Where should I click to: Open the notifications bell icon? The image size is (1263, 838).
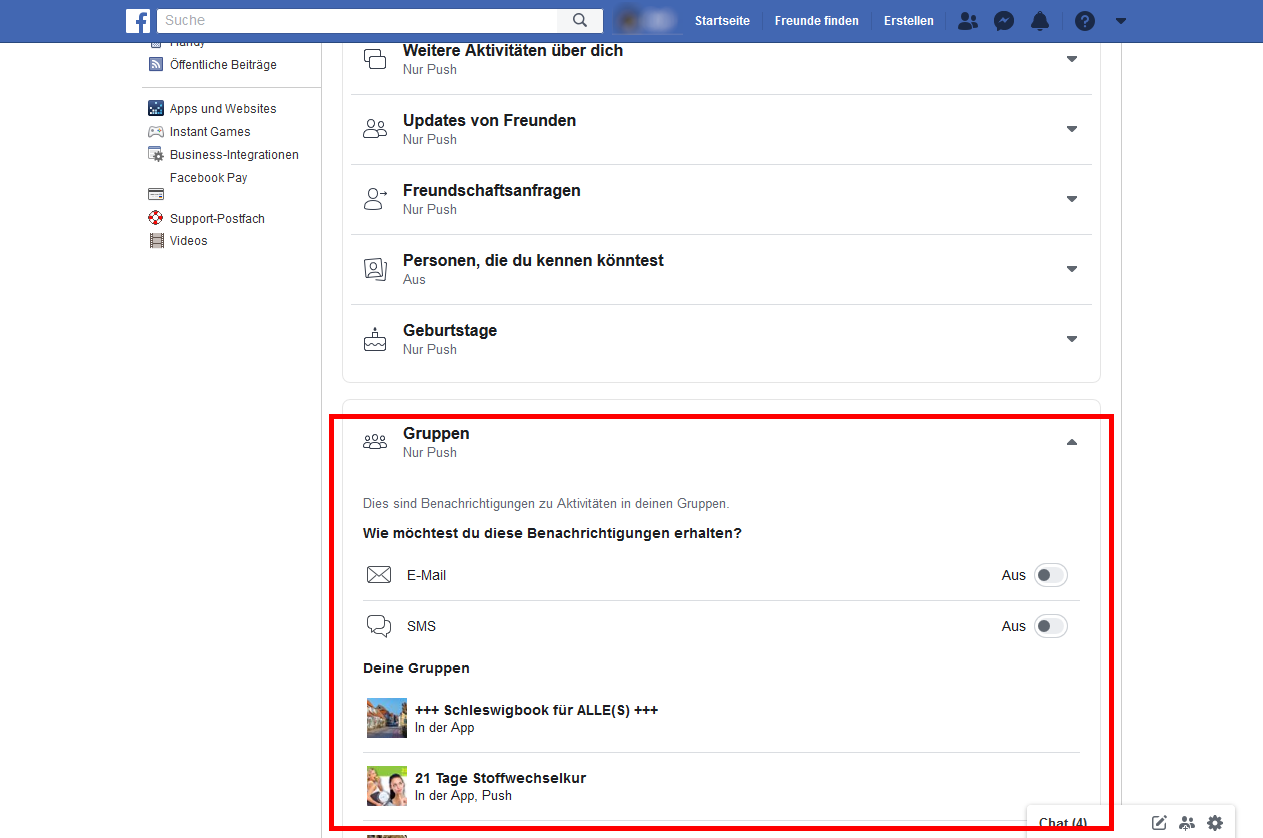(x=1039, y=20)
